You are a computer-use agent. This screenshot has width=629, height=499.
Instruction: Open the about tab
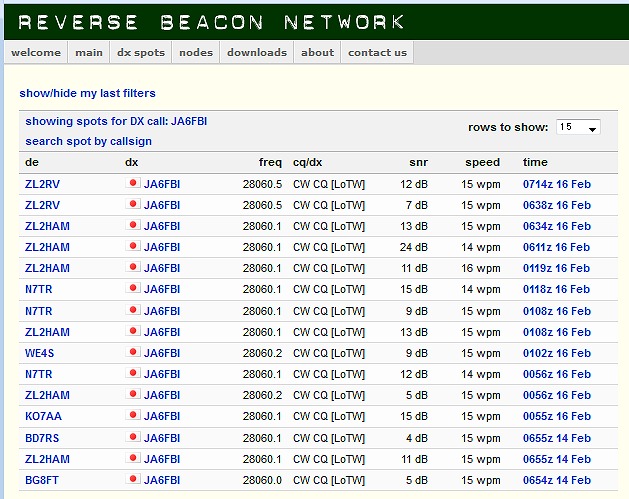pyautogui.click(x=317, y=53)
